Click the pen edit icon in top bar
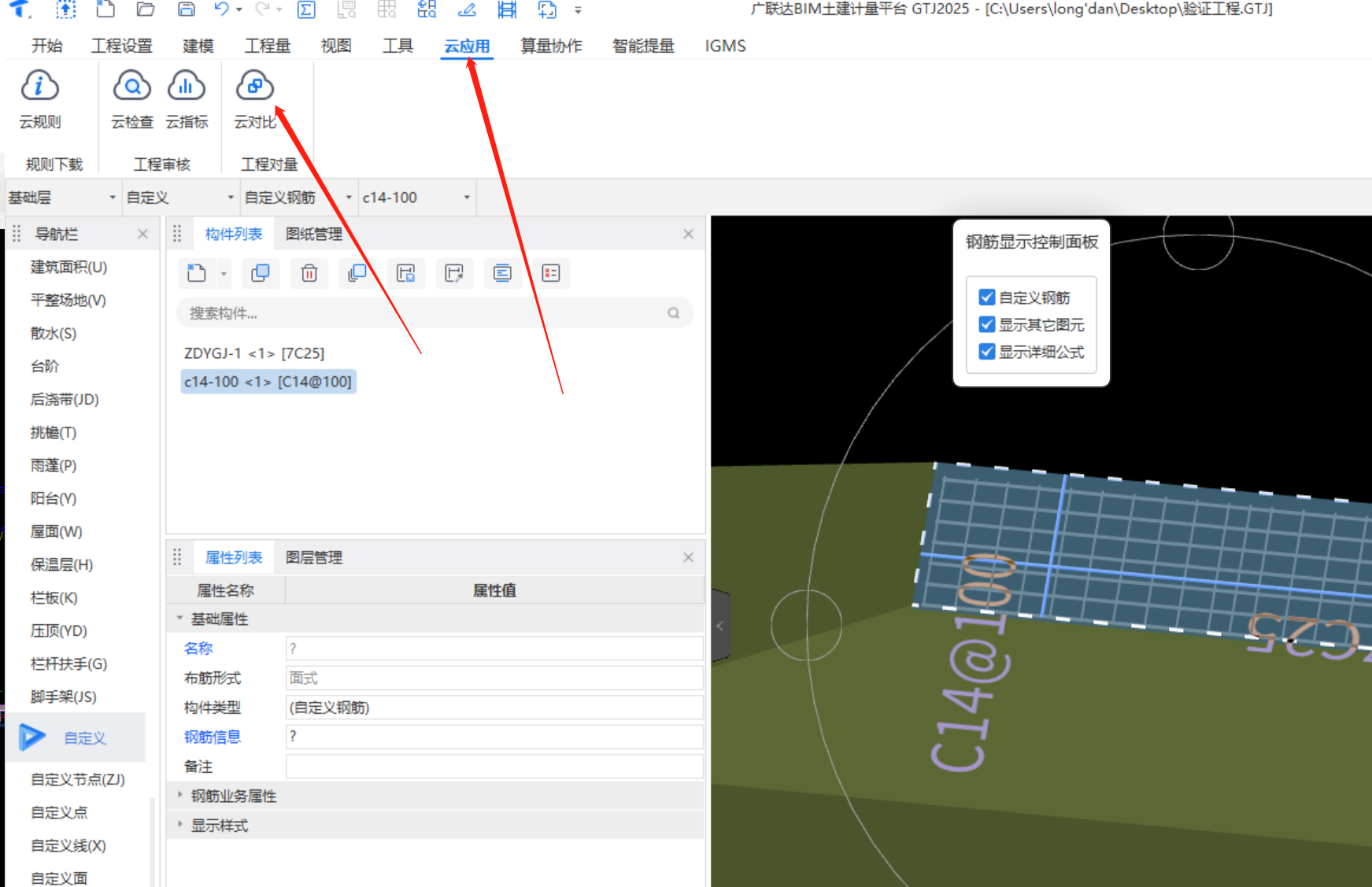Screen dimensions: 1372x887 [x=467, y=9]
